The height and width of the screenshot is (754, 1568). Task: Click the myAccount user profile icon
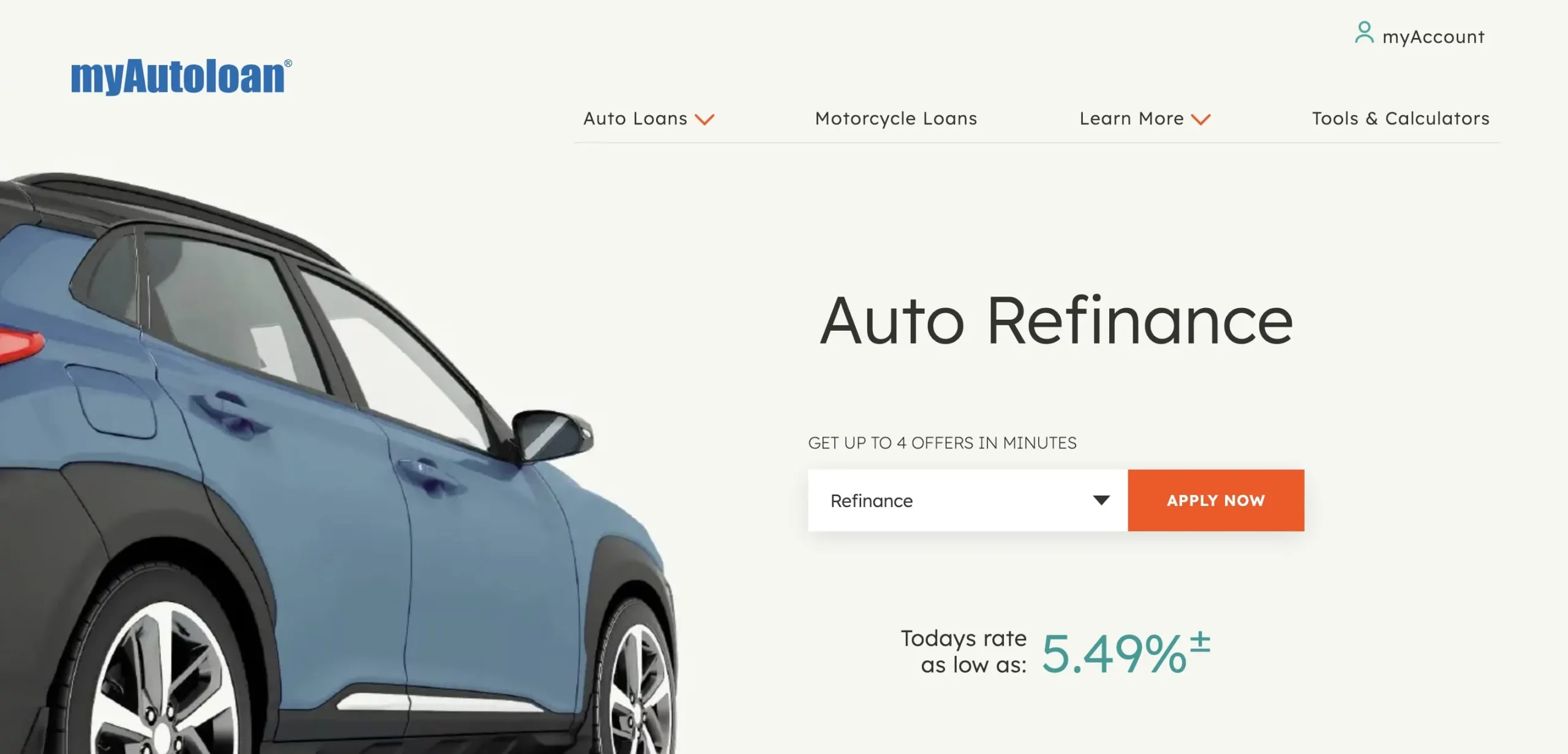[1364, 32]
